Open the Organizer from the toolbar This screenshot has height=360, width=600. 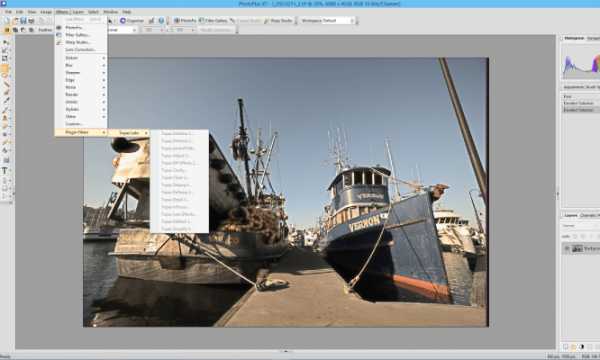(x=132, y=21)
